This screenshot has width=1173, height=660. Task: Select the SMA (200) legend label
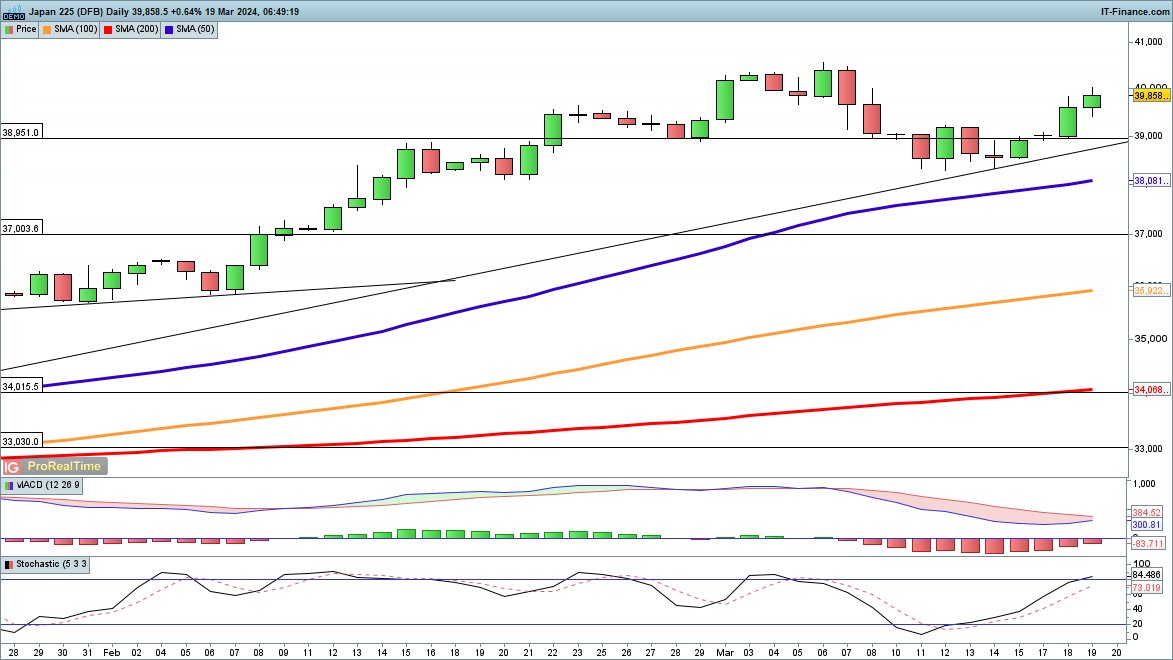tap(135, 29)
